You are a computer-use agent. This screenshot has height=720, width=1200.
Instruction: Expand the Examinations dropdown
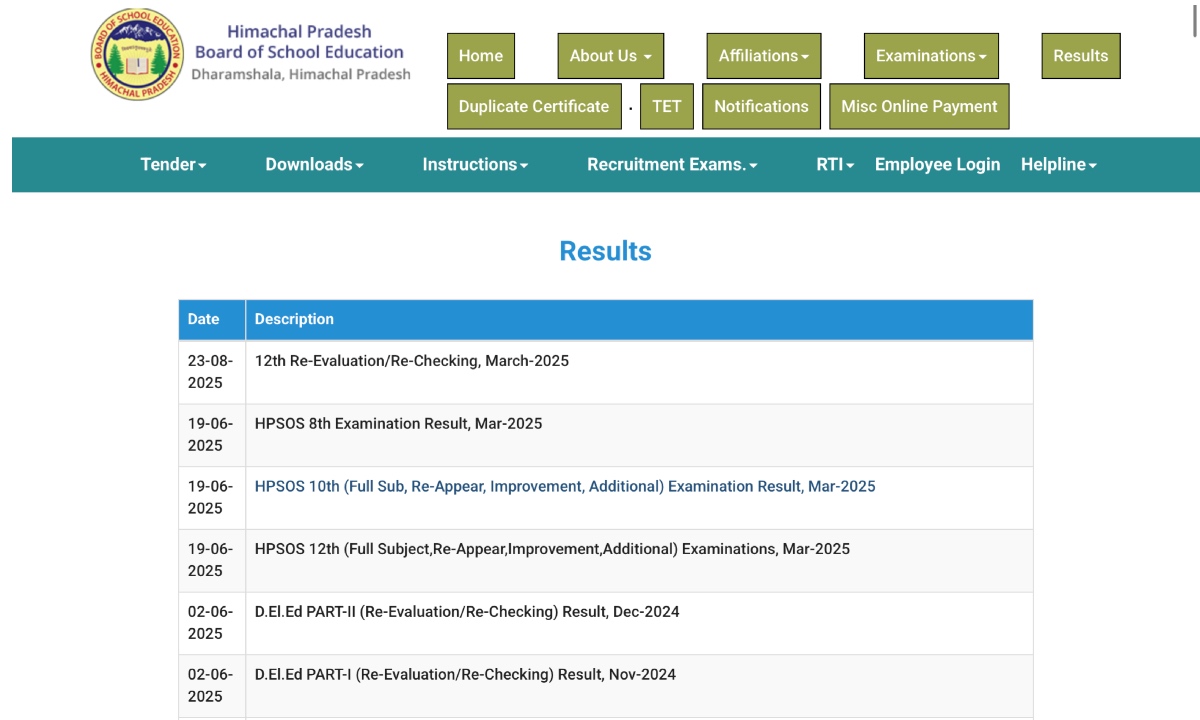click(931, 56)
